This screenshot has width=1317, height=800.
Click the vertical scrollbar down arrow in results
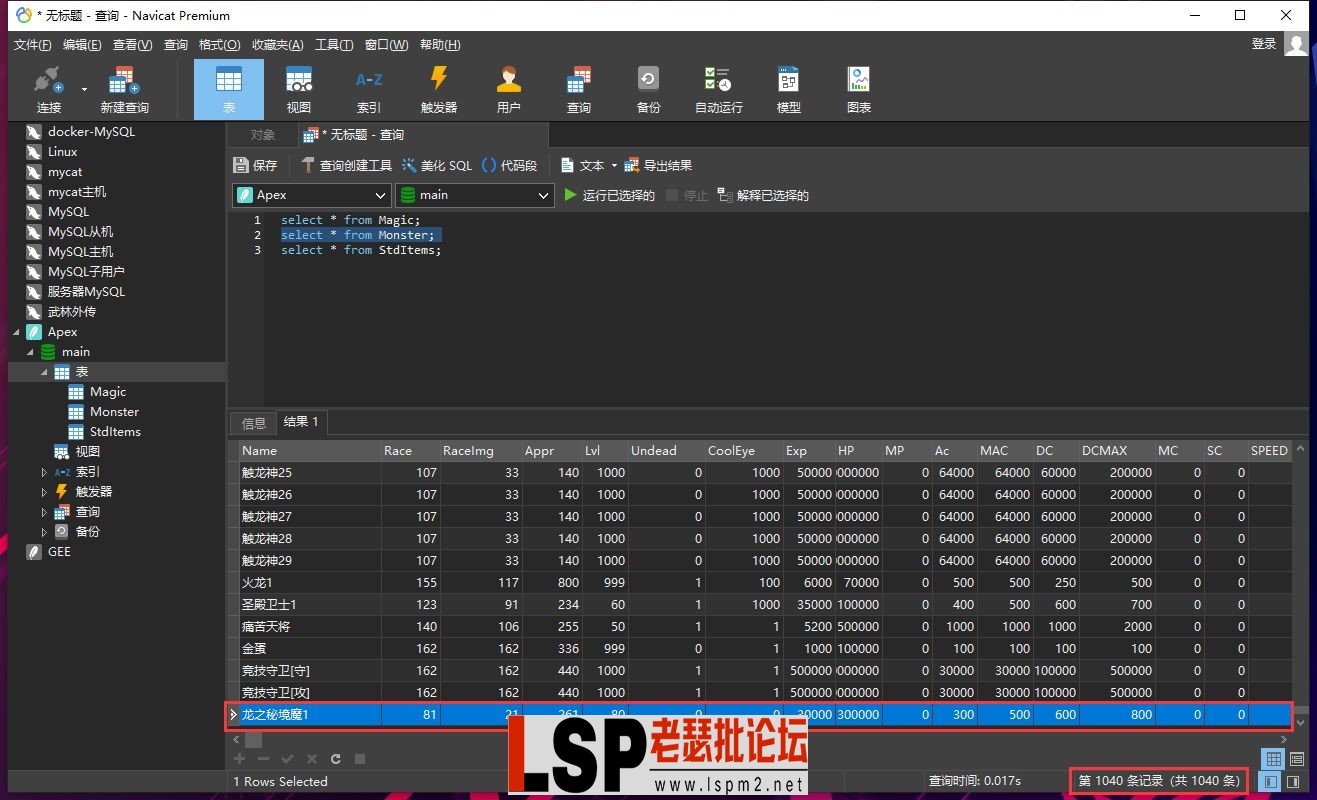coord(1300,721)
